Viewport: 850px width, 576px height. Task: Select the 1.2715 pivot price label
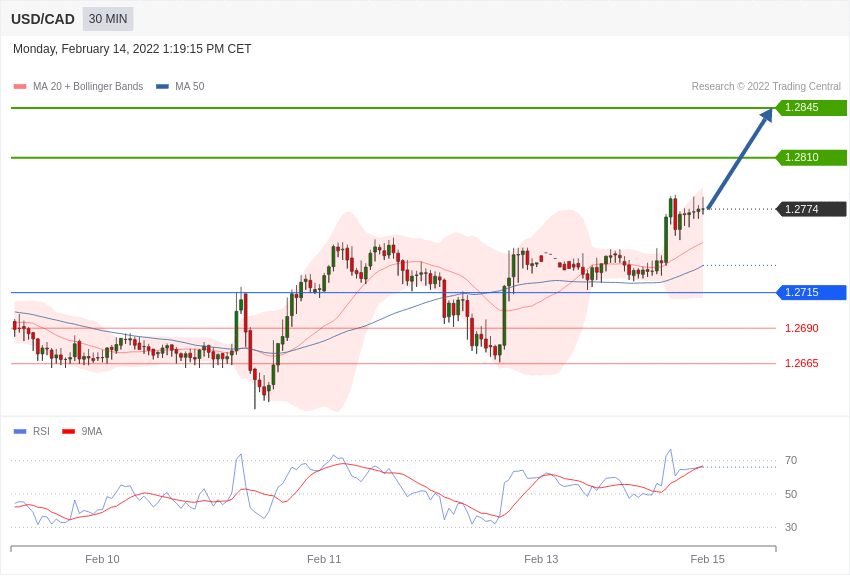click(x=811, y=292)
